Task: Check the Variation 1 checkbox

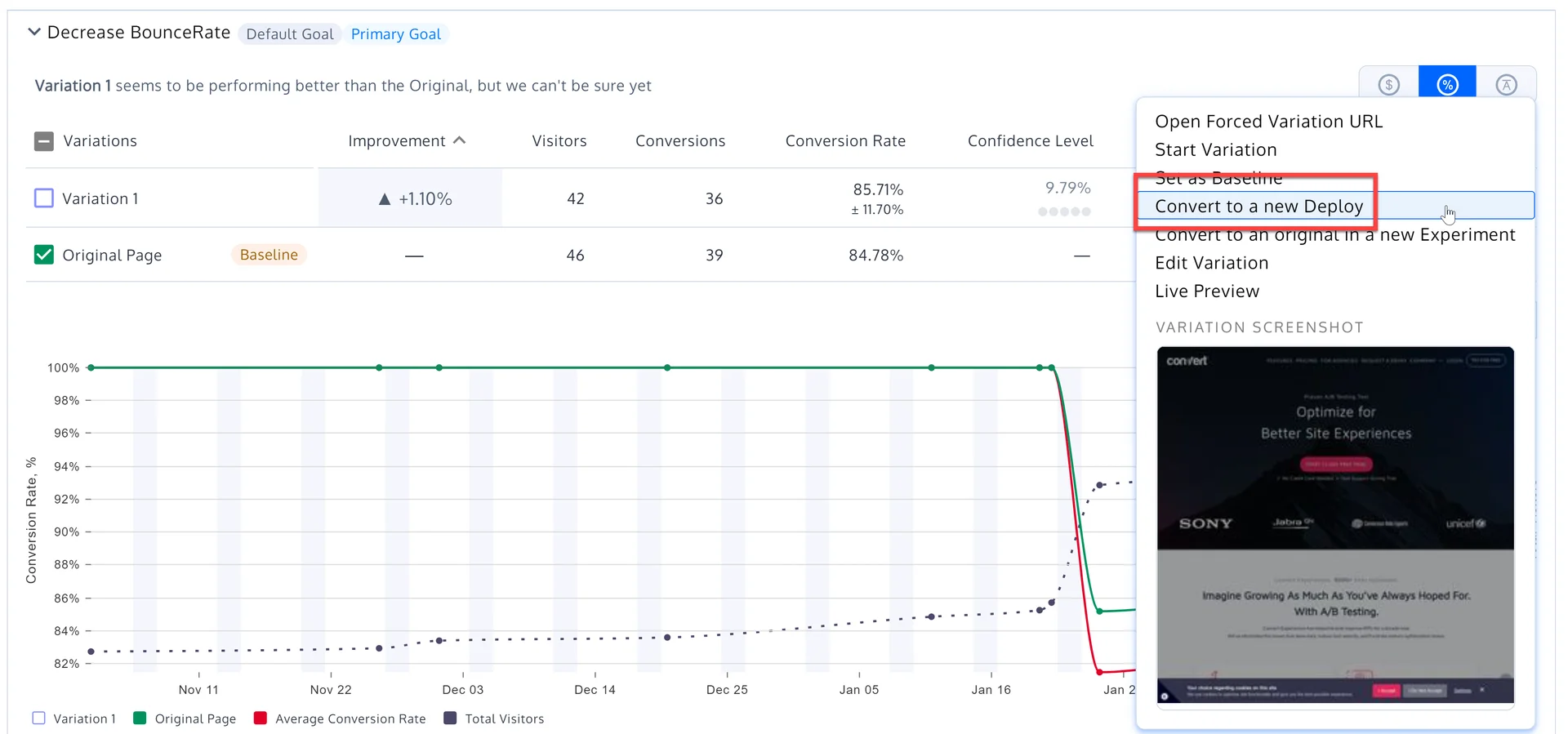Action: [x=44, y=198]
